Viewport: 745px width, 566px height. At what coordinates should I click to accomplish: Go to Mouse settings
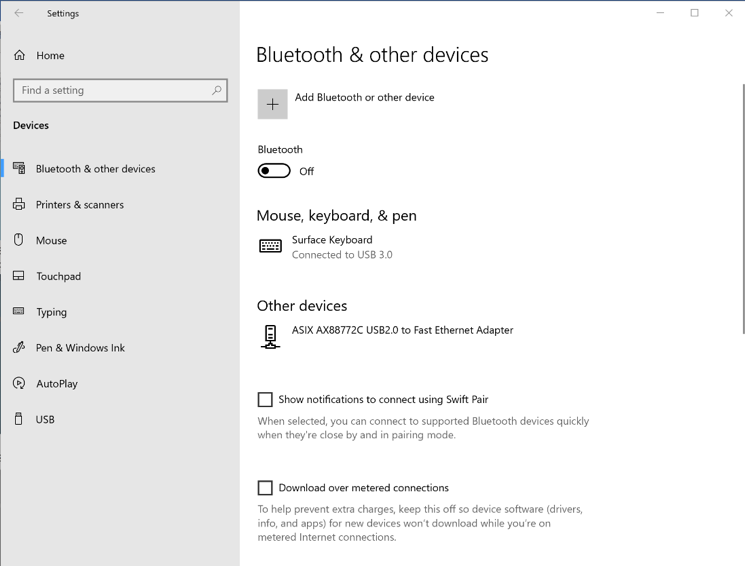click(x=121, y=240)
